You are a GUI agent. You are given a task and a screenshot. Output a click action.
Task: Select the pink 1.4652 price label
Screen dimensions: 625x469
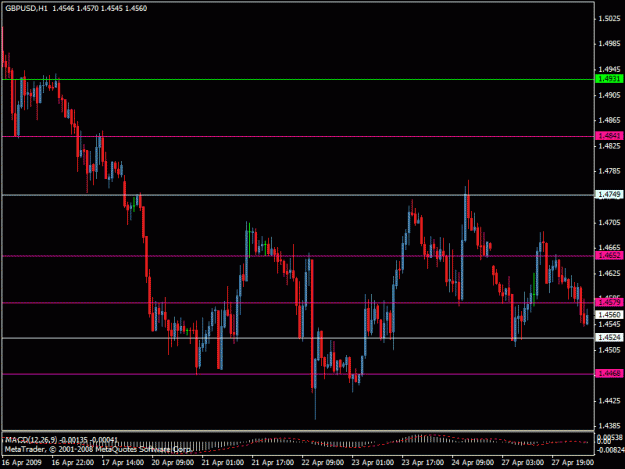(x=609, y=255)
